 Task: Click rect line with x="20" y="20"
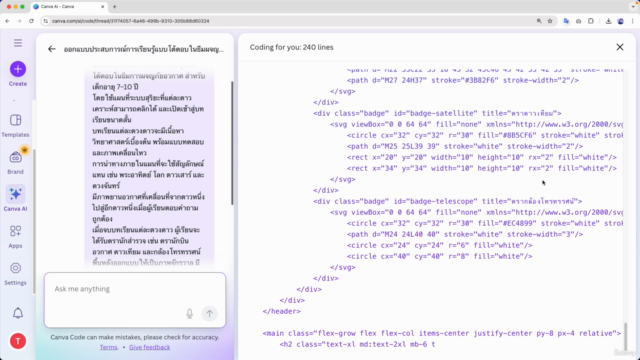point(482,157)
